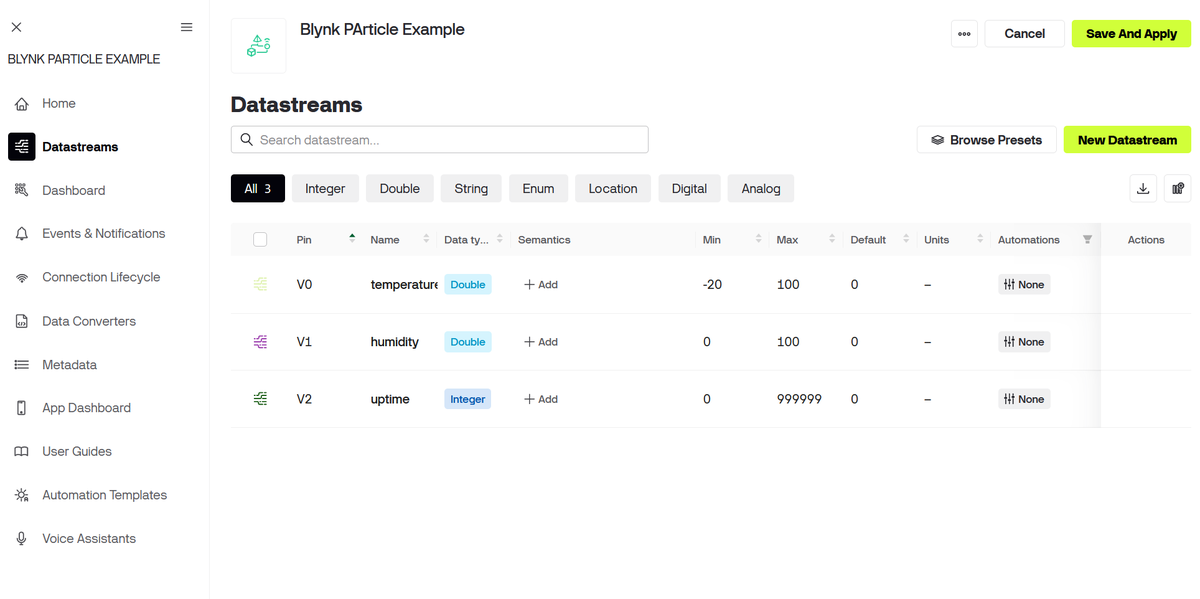Viewport: 1200px width, 599px height.
Task: Click the Automation Templates icon
Action: click(x=22, y=495)
